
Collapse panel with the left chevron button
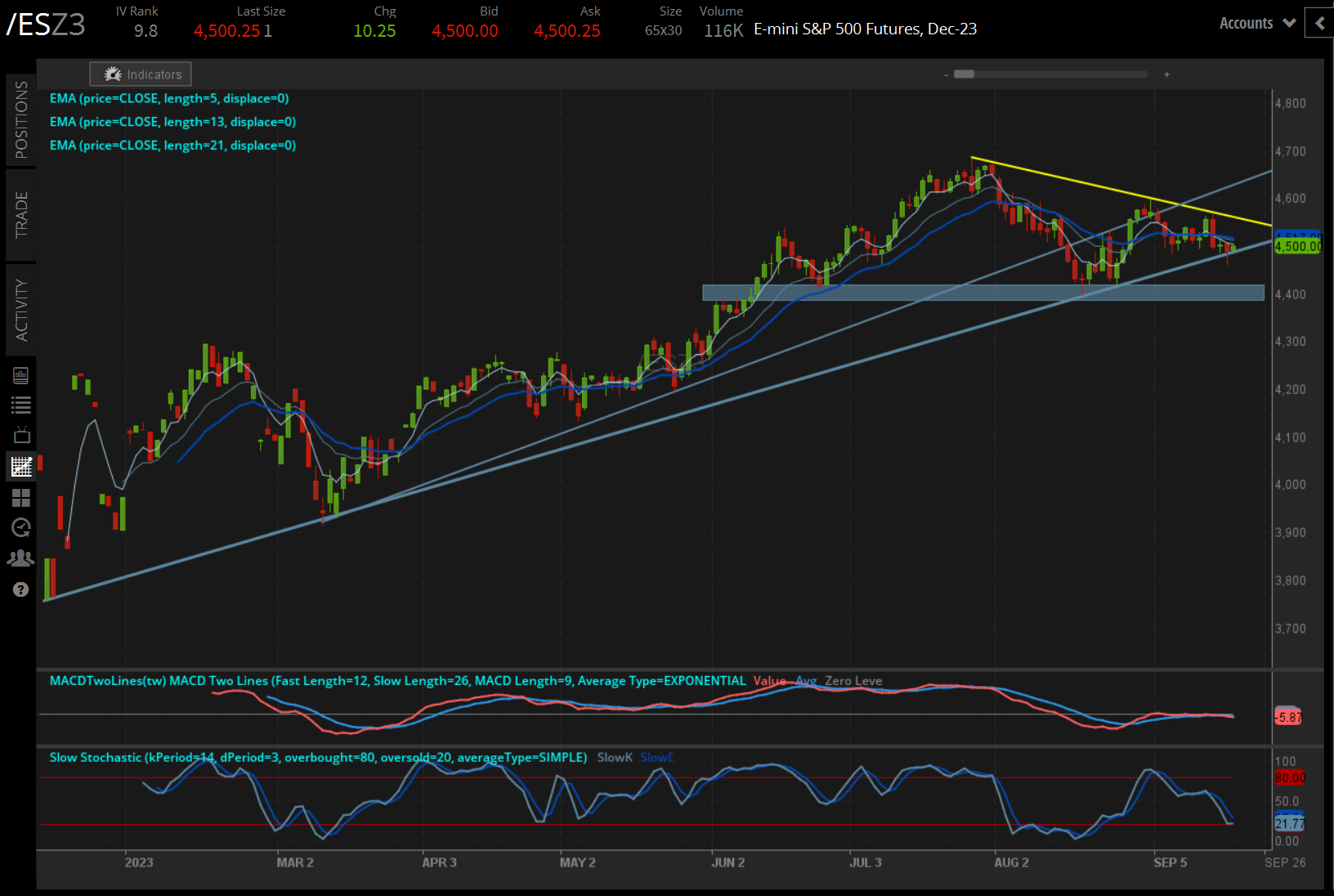[1319, 23]
